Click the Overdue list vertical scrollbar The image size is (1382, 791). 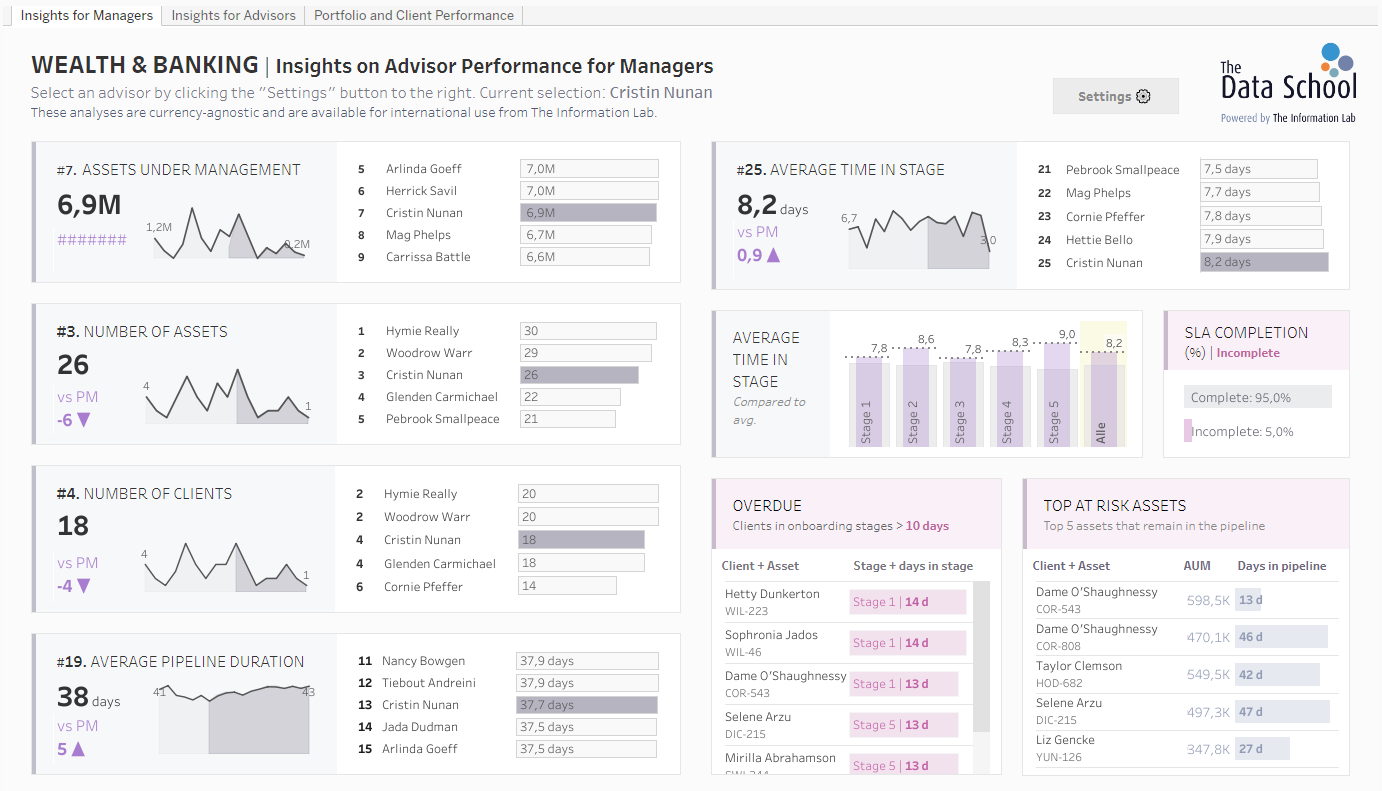coord(981,657)
